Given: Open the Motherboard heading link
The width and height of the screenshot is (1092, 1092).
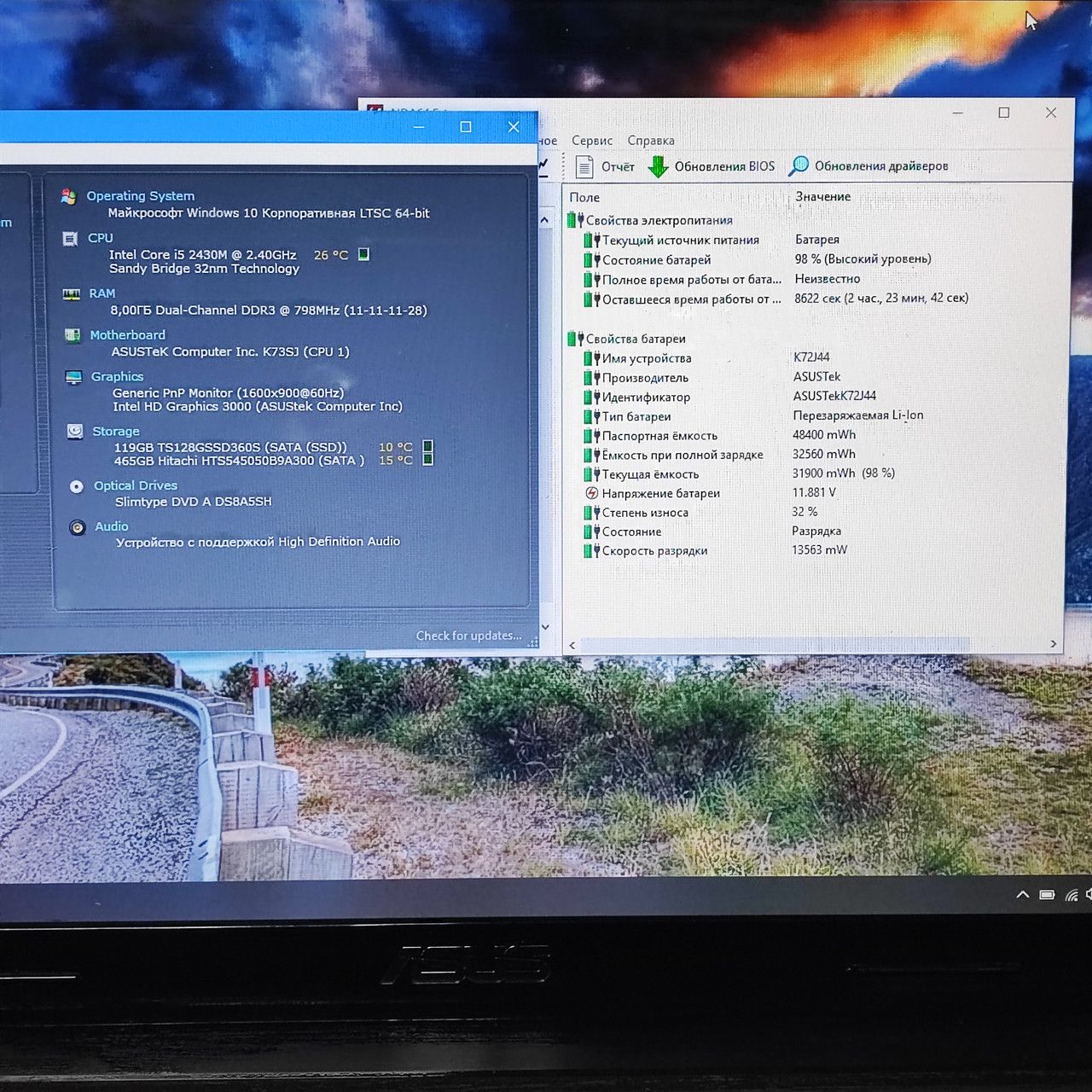Looking at the screenshot, I should pyautogui.click(x=128, y=335).
